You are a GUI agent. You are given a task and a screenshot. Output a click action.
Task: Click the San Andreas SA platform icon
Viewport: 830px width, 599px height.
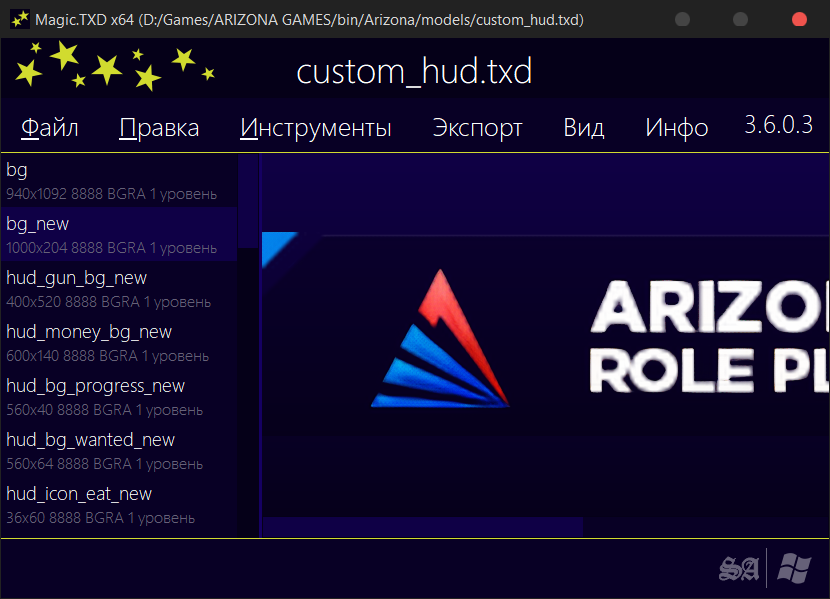click(739, 569)
